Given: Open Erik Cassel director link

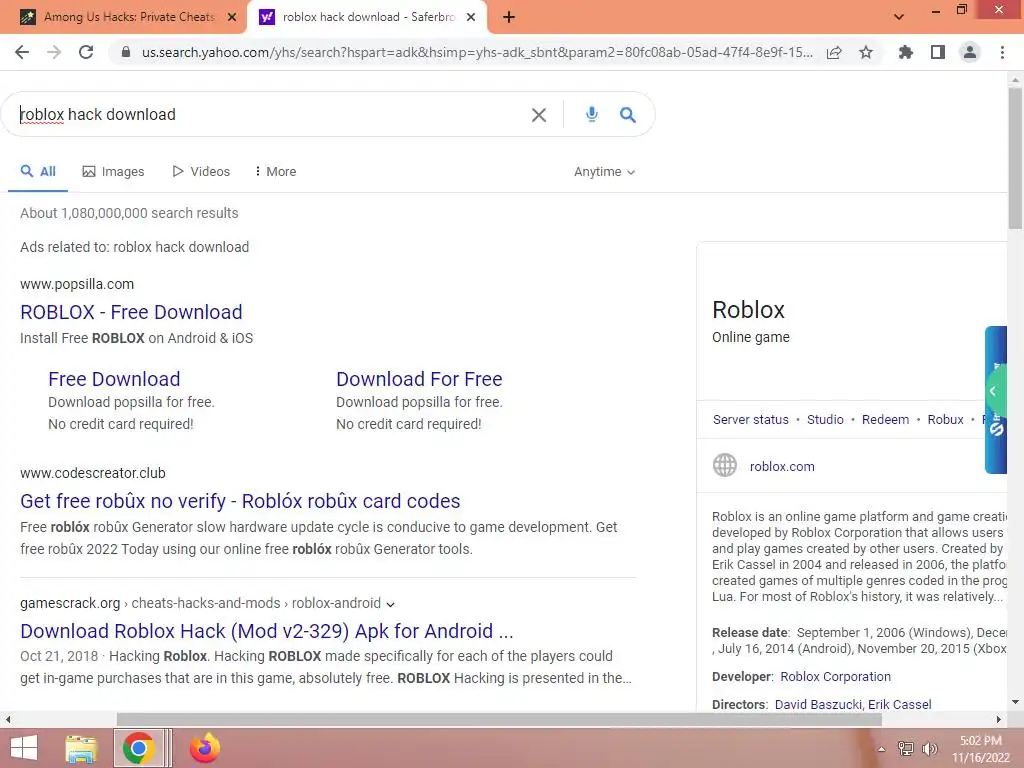Looking at the screenshot, I should pyautogui.click(x=899, y=705).
